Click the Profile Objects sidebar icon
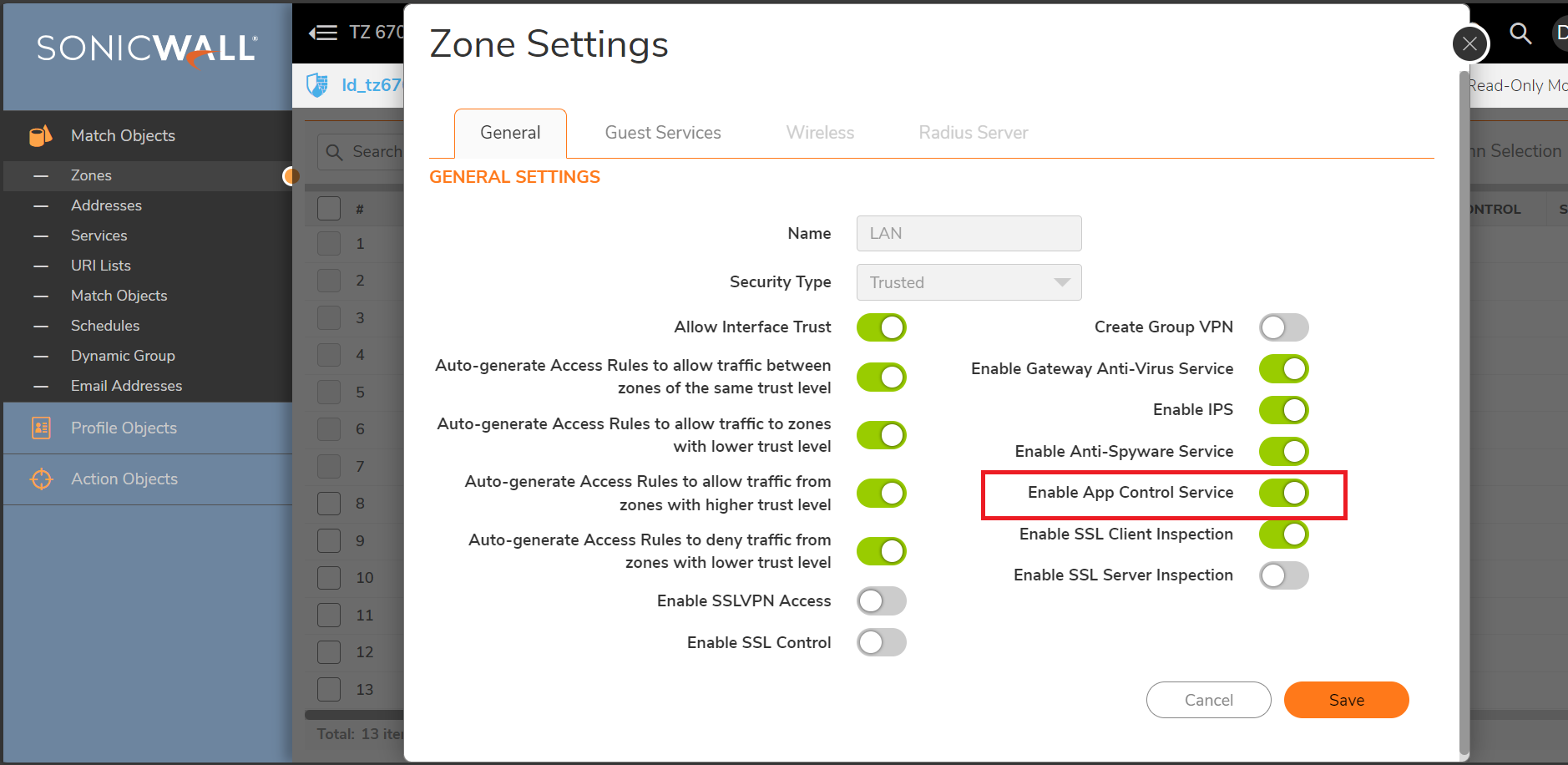 (41, 428)
